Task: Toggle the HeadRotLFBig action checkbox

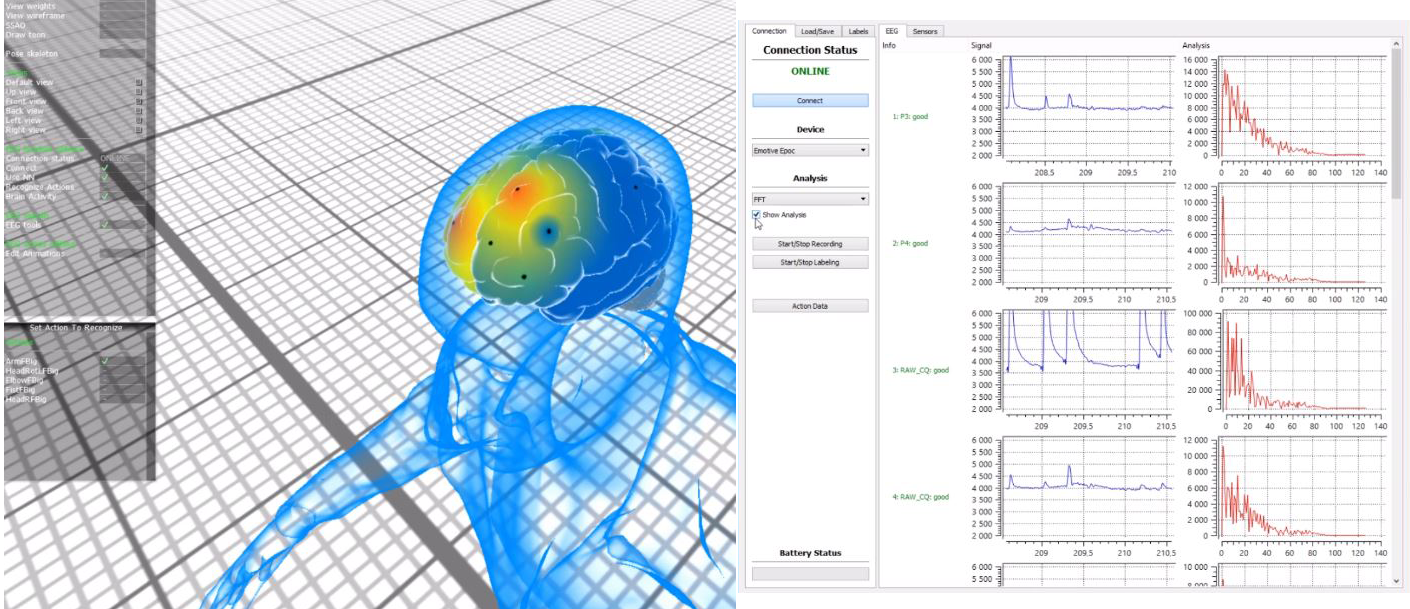Action: pyautogui.click(x=122, y=371)
